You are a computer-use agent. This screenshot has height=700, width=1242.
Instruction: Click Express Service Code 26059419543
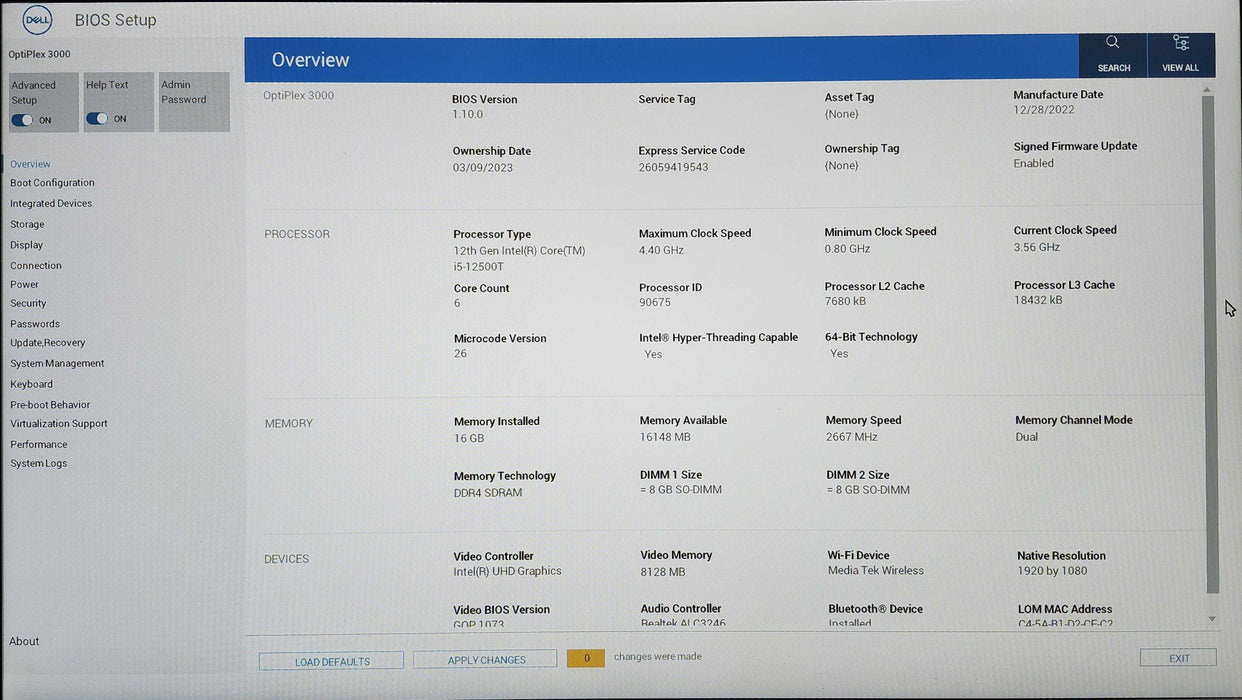tap(673, 167)
